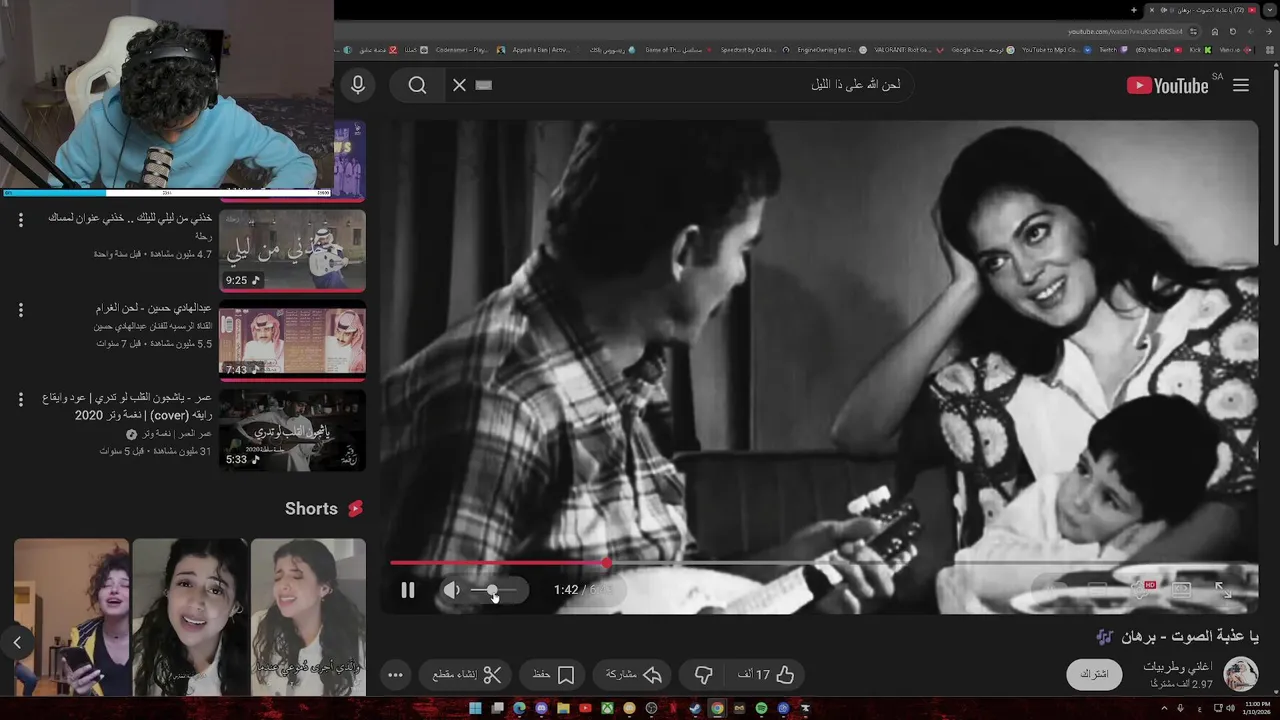Image resolution: width=1280 pixels, height=720 pixels.
Task: Open the Xbox app in taskbar
Action: [x=607, y=709]
